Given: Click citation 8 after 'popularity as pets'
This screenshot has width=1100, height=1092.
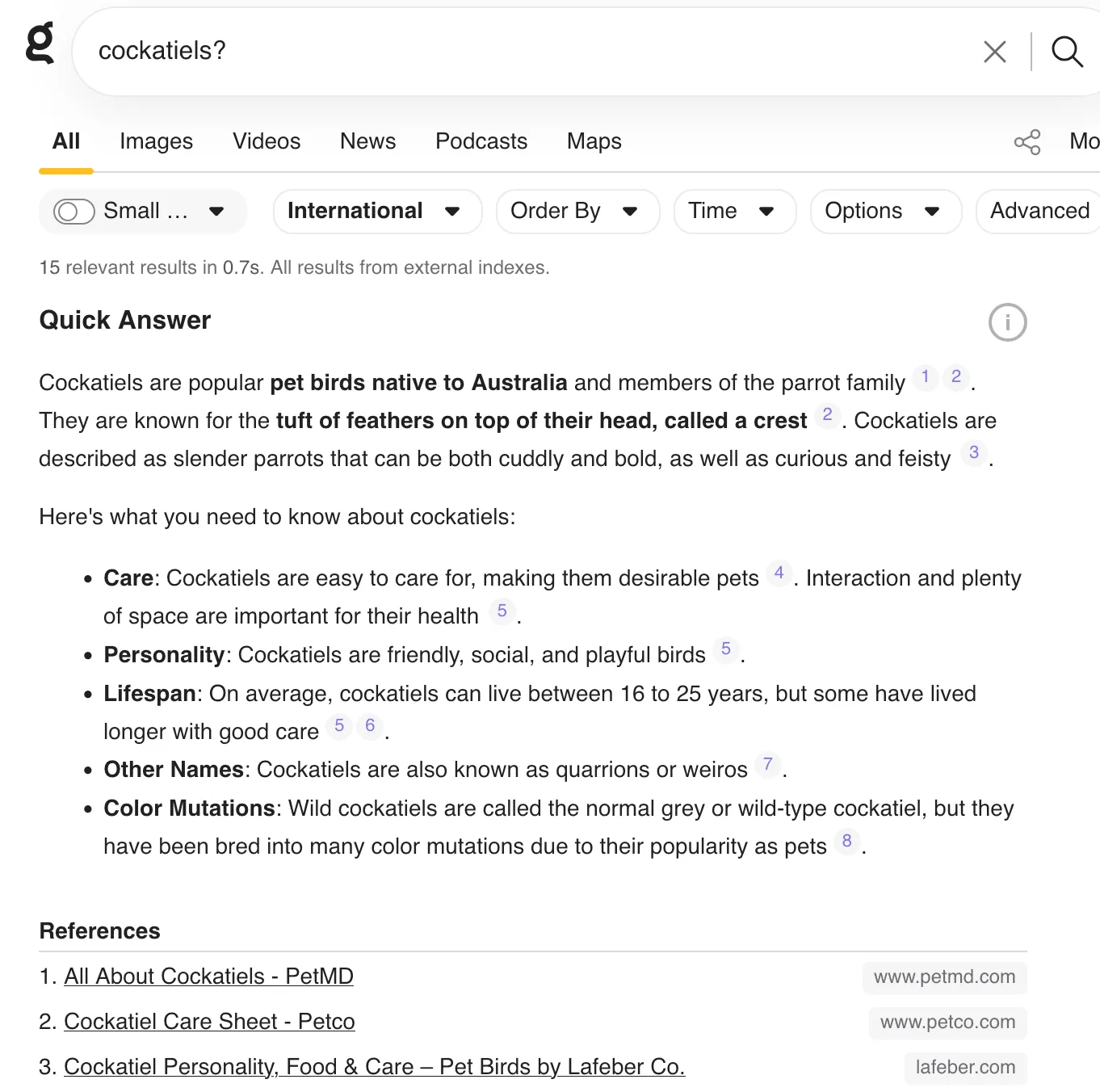Looking at the screenshot, I should 846,842.
